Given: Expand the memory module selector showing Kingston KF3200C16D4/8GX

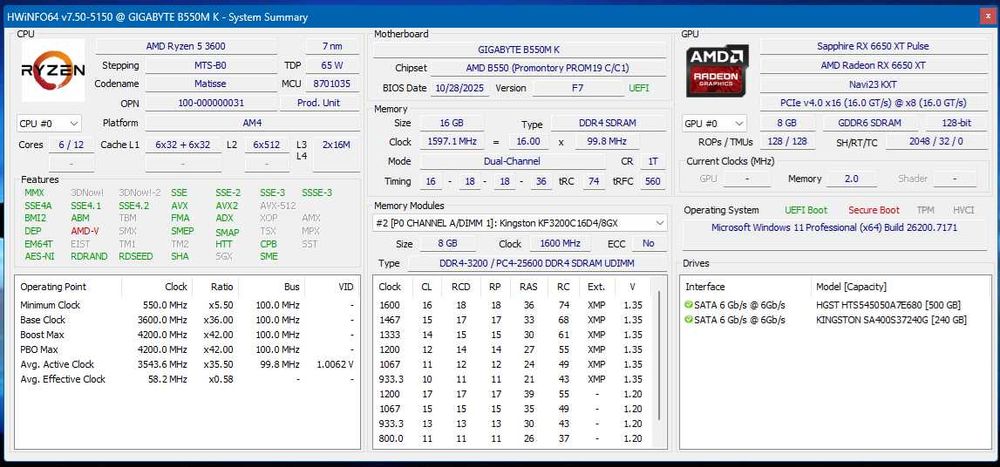Looking at the screenshot, I should point(520,223).
